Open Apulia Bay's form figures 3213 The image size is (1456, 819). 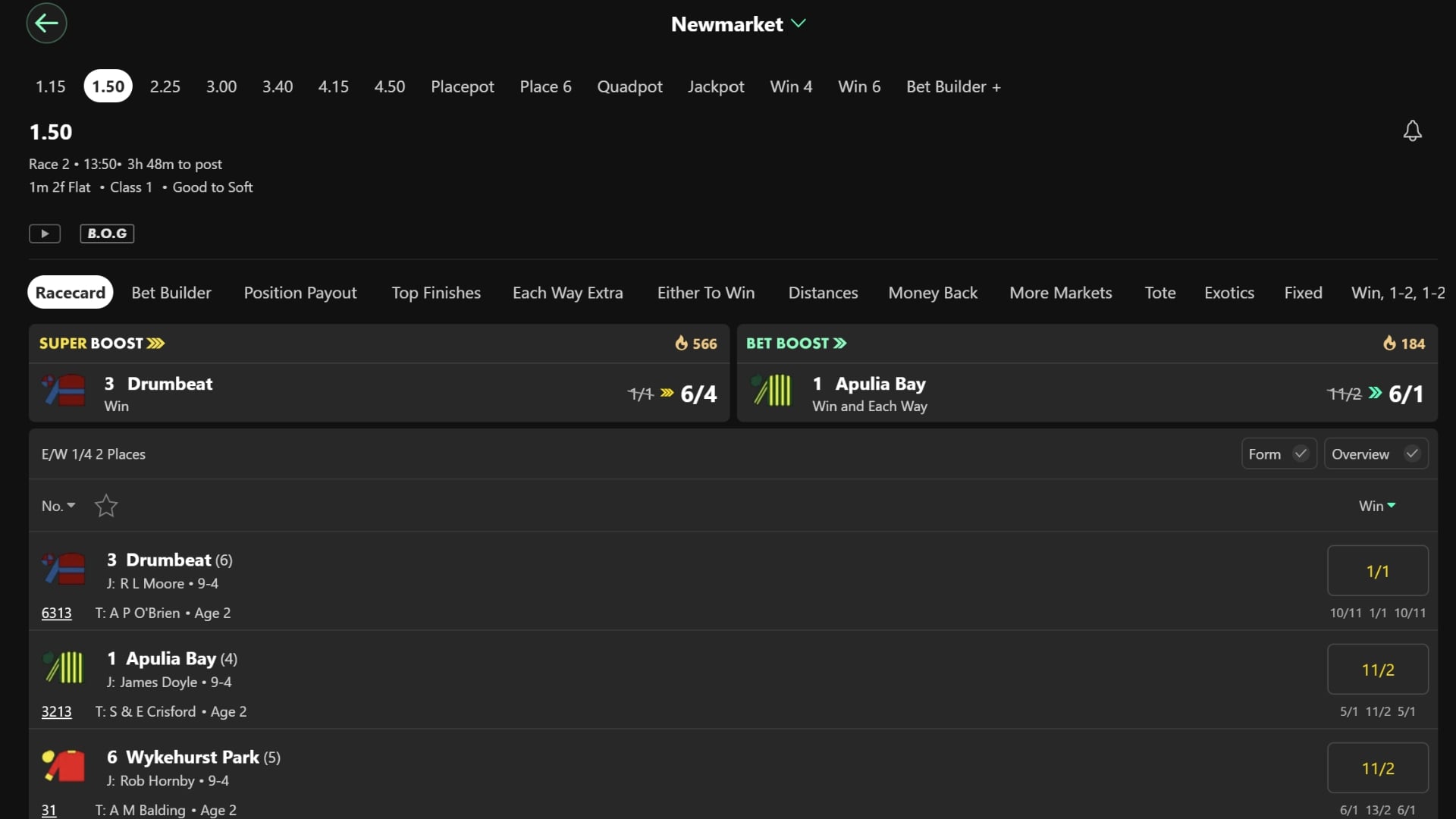coord(57,711)
